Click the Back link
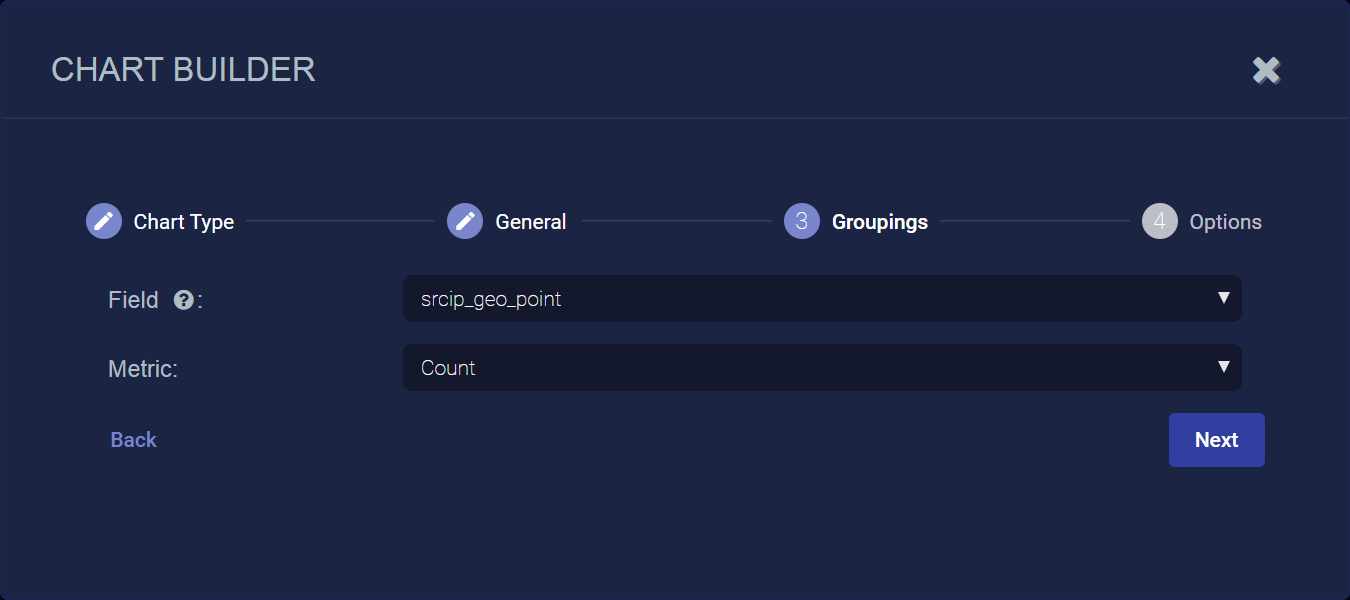This screenshot has height=600, width=1350. [134, 440]
